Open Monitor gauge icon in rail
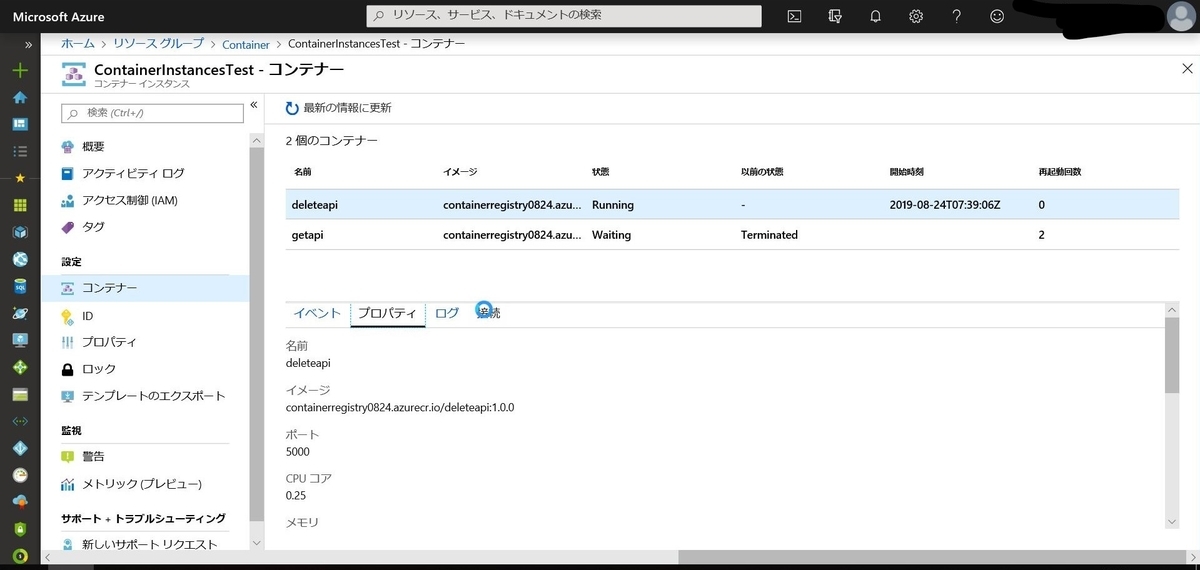 [x=19, y=475]
